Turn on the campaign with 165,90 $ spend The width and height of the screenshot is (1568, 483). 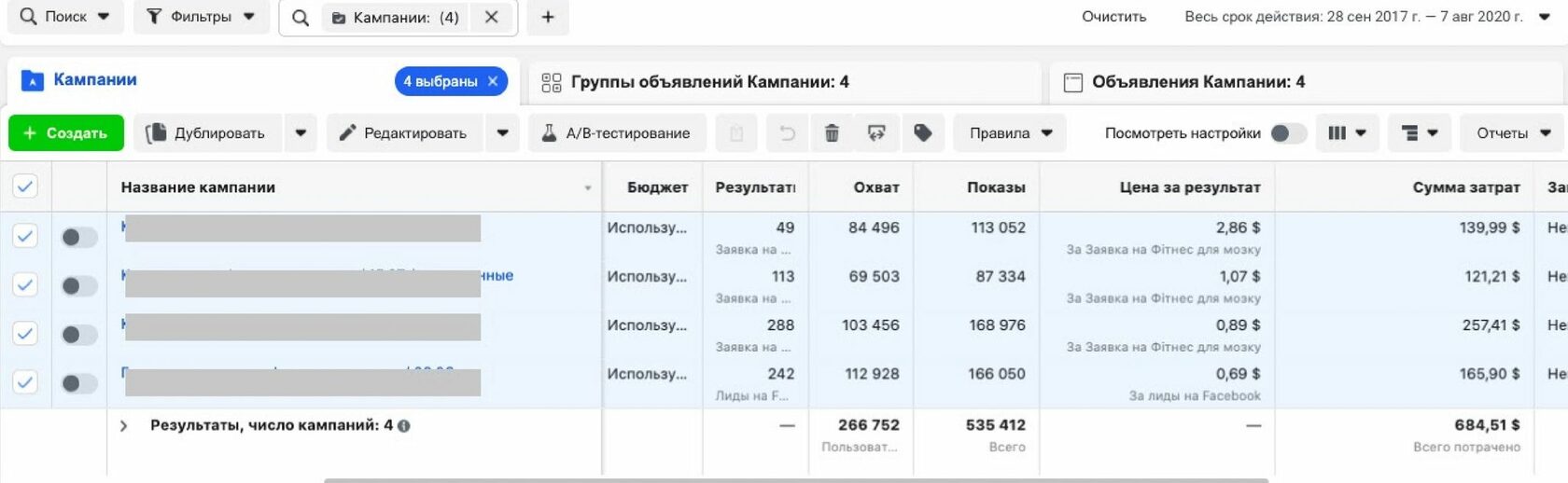tap(79, 383)
